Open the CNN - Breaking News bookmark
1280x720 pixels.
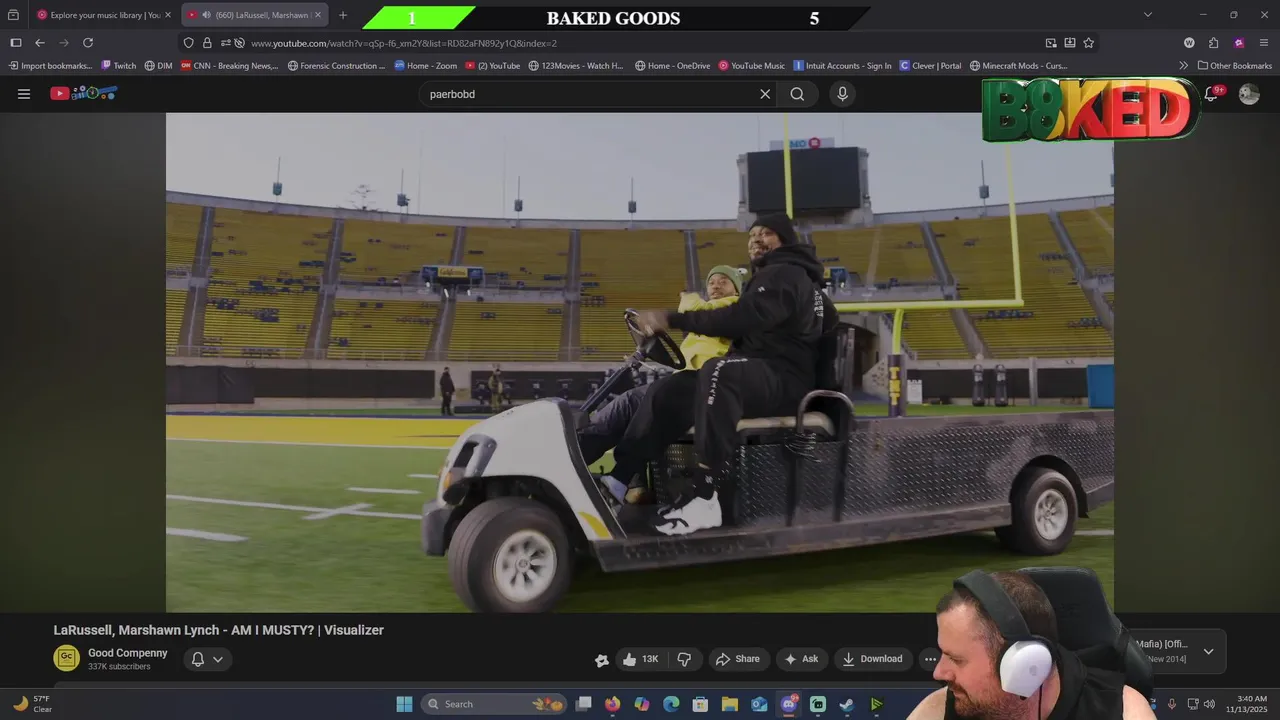tap(230, 66)
